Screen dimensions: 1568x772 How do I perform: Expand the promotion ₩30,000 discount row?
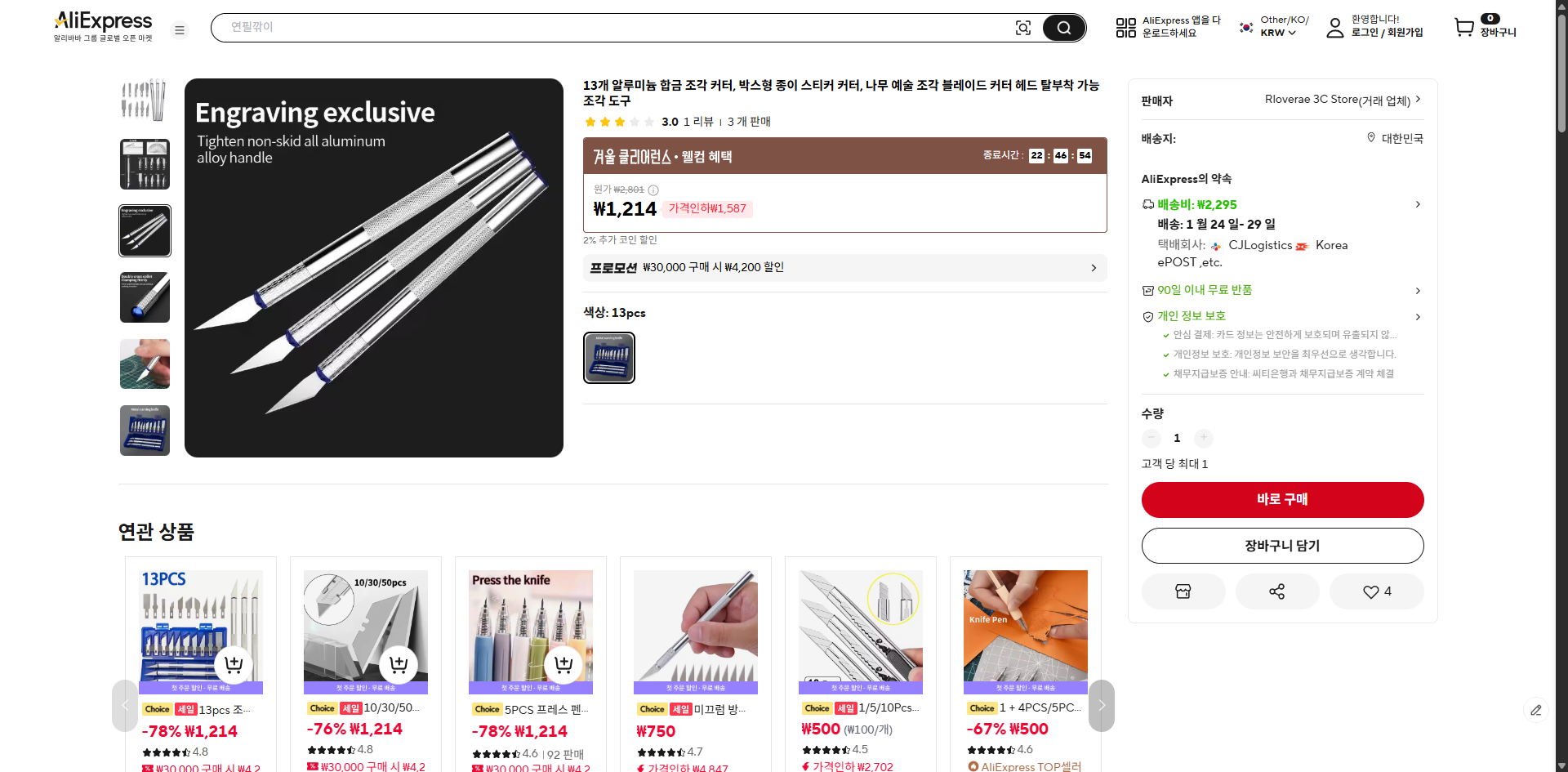coord(844,268)
